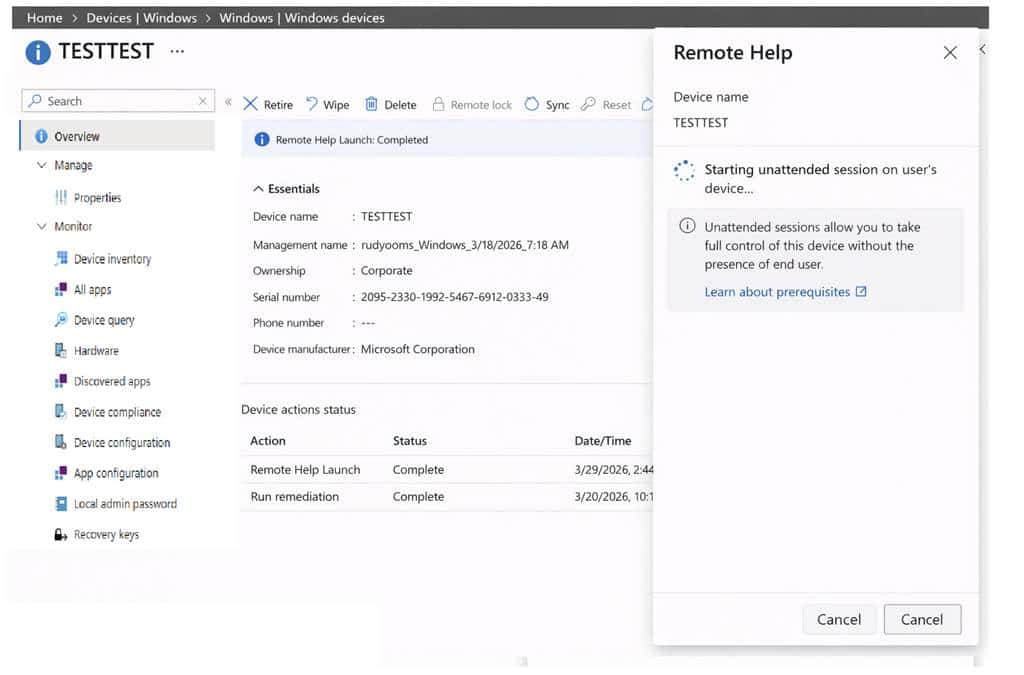The image size is (1024, 675).
Task: Open Device query from the Monitor section
Action: (x=103, y=320)
